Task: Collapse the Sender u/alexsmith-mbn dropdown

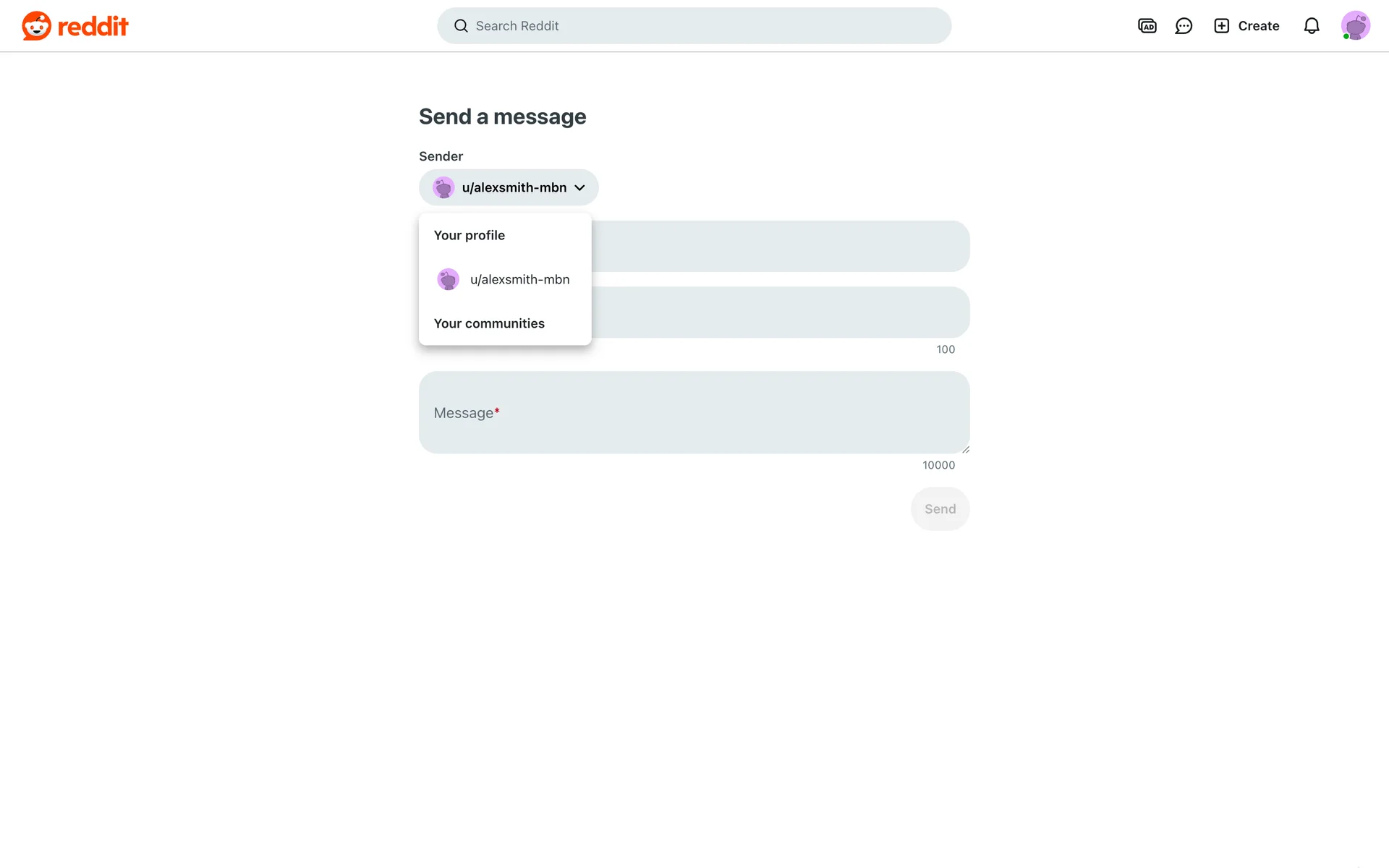Action: 509,187
